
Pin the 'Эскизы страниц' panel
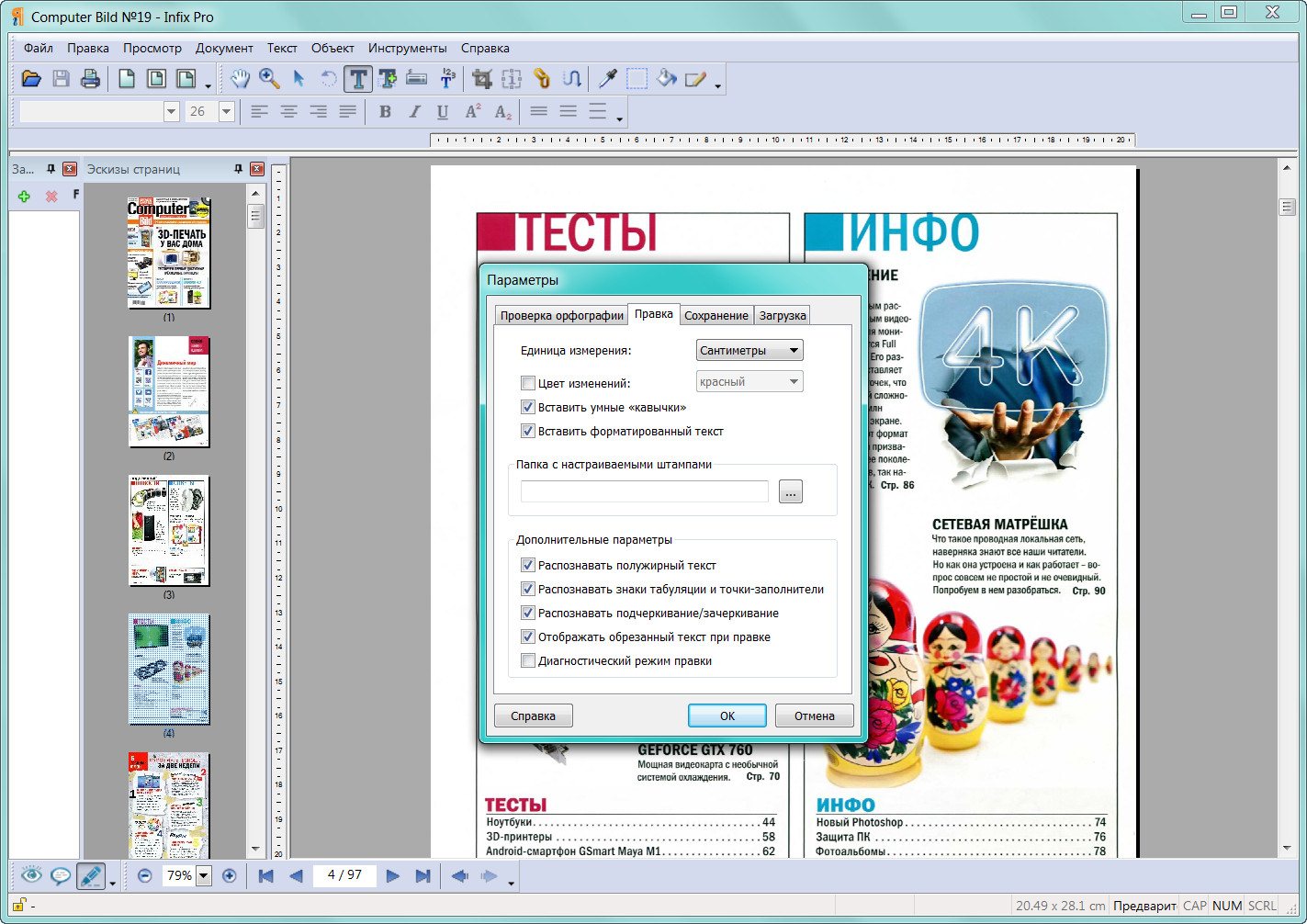click(x=238, y=169)
